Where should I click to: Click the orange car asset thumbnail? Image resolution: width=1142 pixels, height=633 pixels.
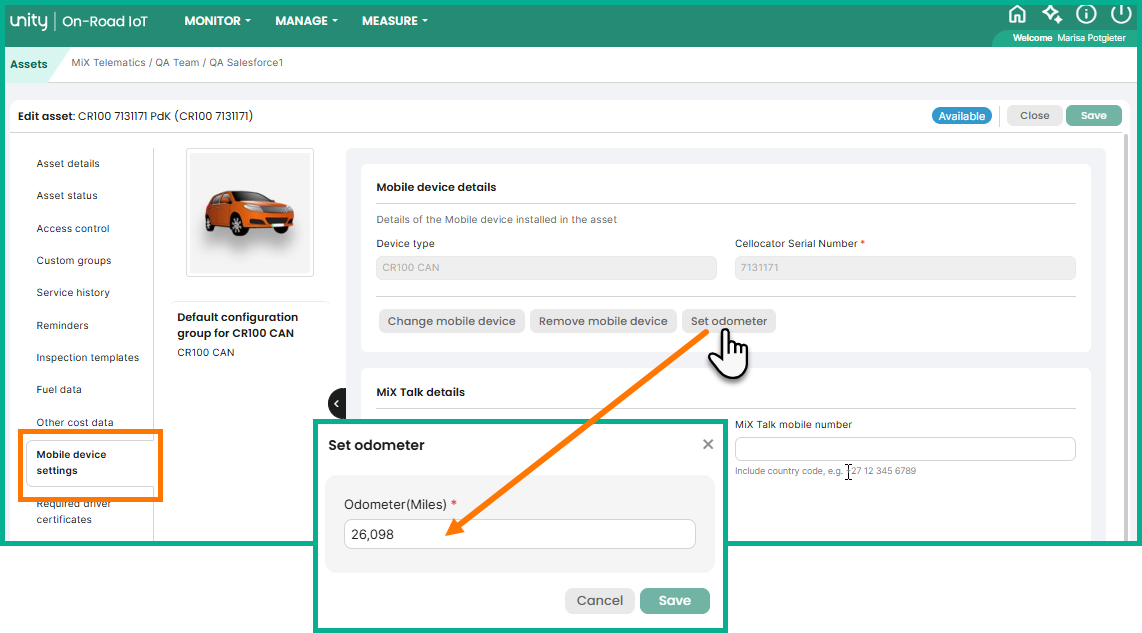click(x=250, y=212)
